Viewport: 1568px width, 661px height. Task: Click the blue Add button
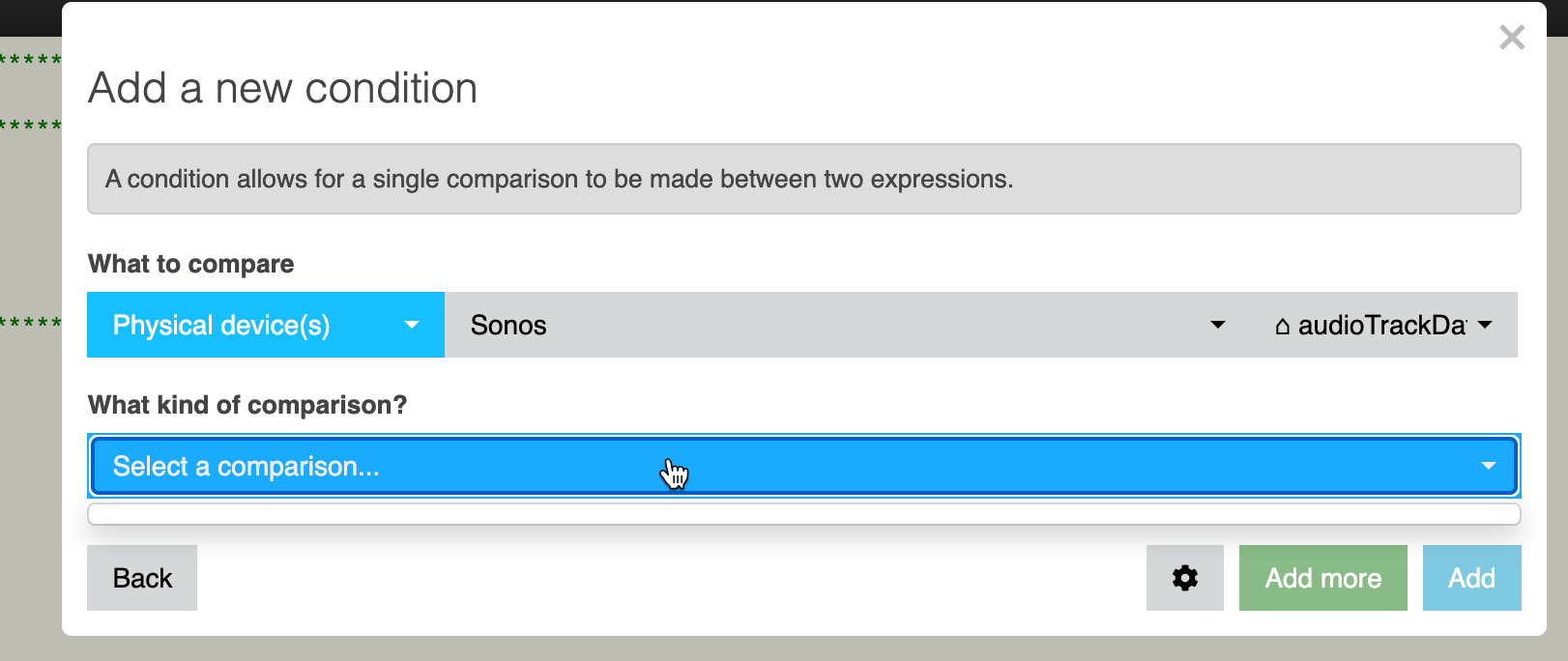[x=1472, y=578]
